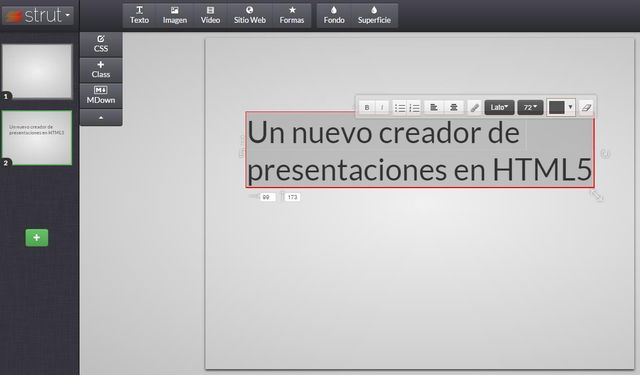Click the X position field showing 99
The width and height of the screenshot is (640, 375).
click(x=267, y=197)
